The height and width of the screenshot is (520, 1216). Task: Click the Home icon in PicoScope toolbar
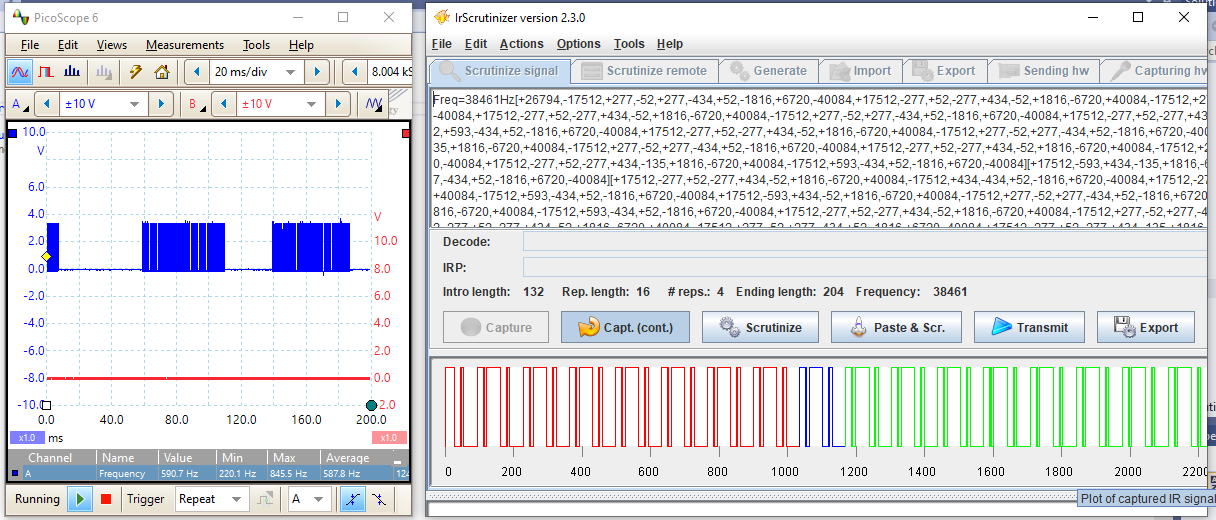[161, 72]
